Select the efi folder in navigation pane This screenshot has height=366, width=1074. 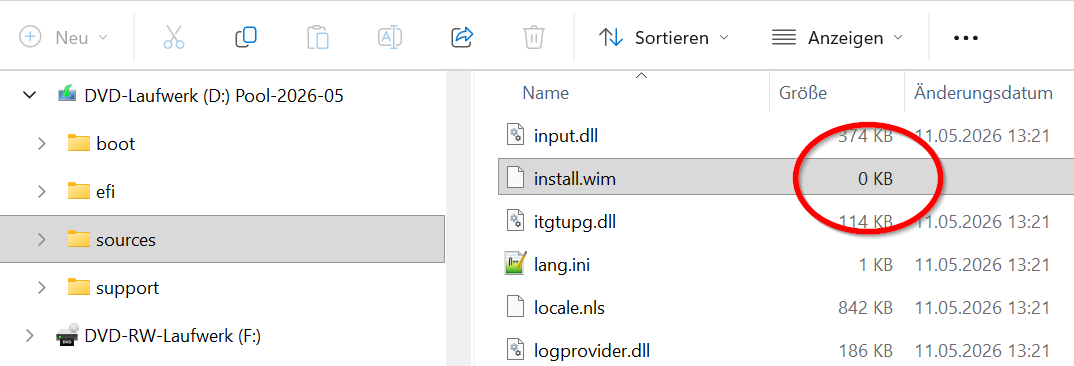point(105,191)
